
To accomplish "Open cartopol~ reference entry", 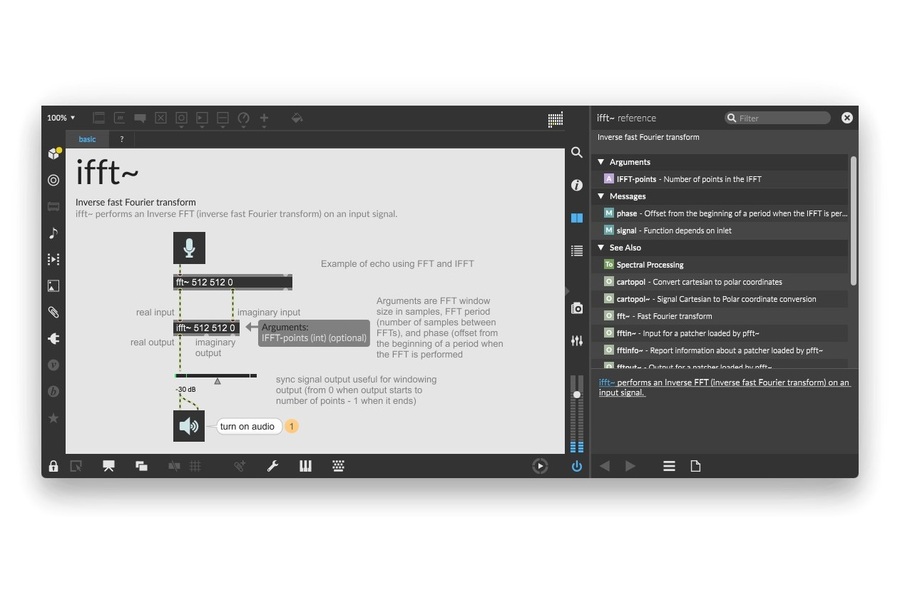I will (x=721, y=299).
